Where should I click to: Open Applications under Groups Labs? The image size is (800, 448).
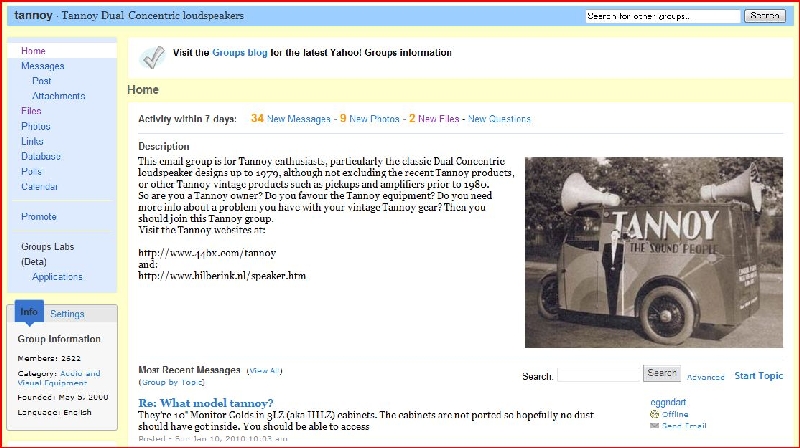tap(57, 277)
